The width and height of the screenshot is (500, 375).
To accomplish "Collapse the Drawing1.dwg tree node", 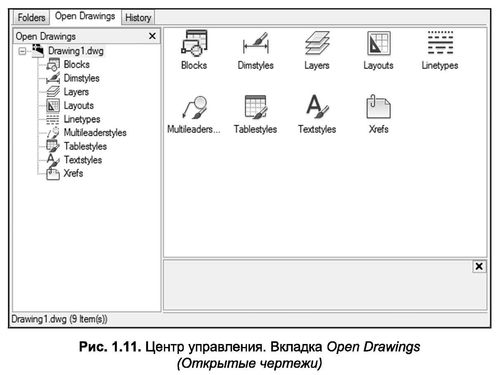I will 22,51.
